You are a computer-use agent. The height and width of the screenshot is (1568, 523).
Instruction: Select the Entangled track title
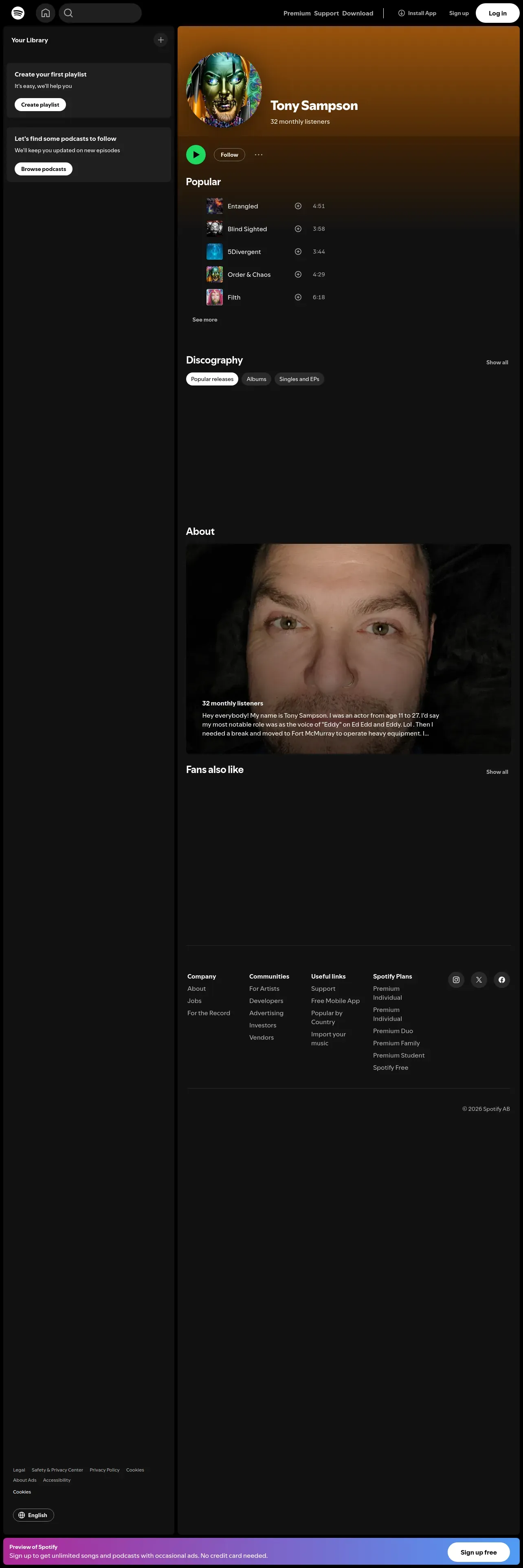[243, 206]
